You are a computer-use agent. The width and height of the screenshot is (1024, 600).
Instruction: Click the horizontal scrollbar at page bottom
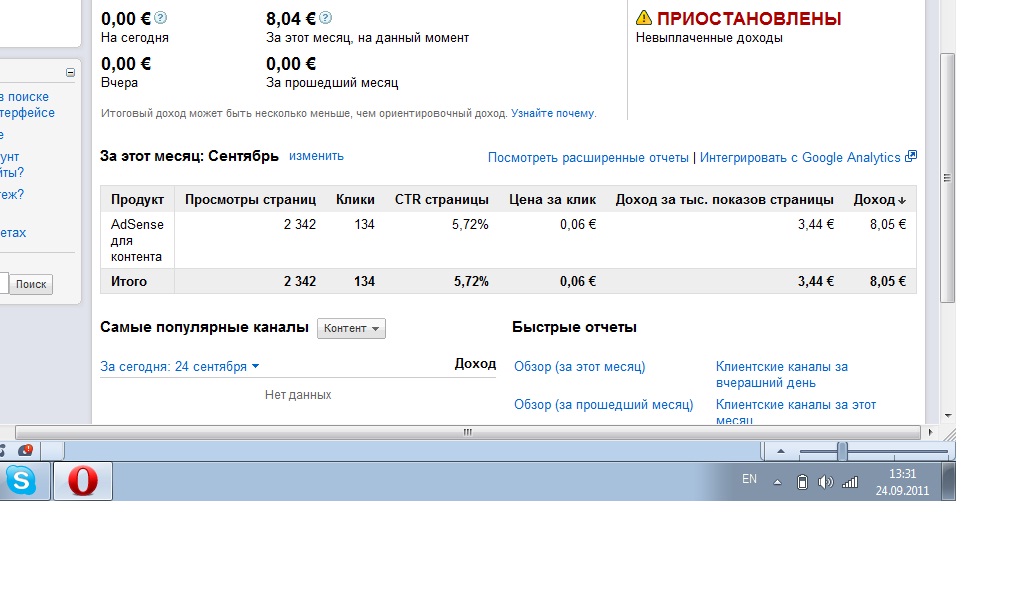466,432
